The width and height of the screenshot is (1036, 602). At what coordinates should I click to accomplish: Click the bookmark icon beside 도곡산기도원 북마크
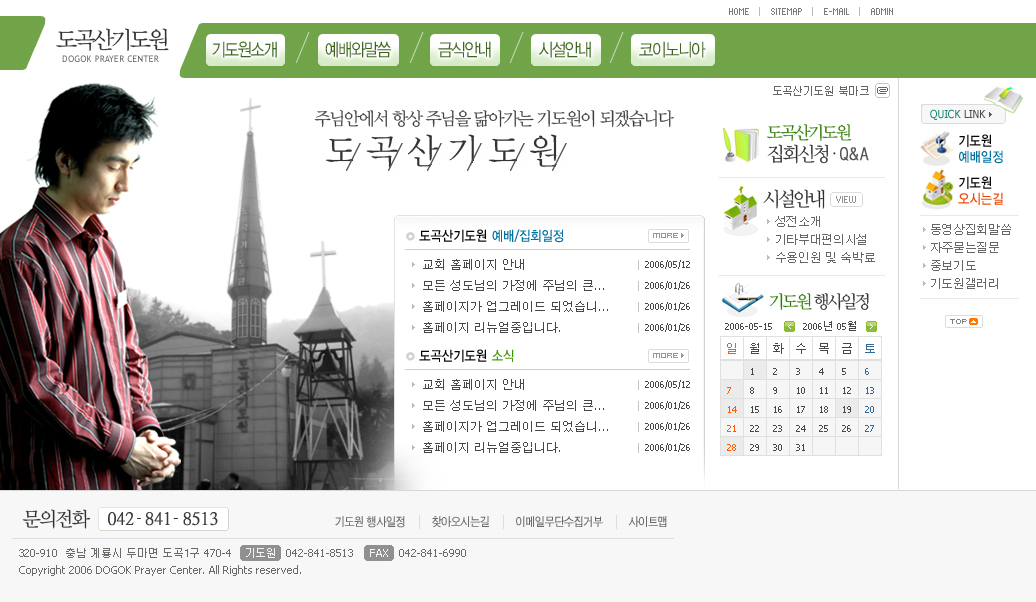click(882, 90)
